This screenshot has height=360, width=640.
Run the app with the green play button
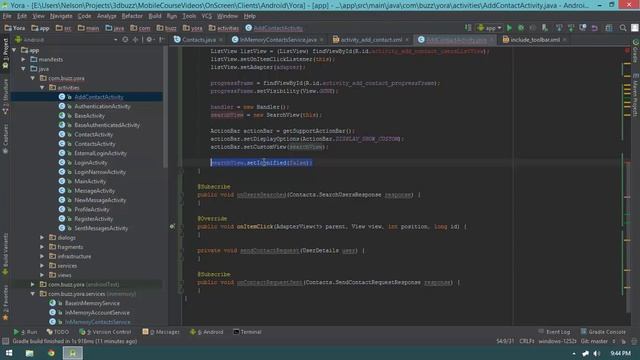pos(509,28)
